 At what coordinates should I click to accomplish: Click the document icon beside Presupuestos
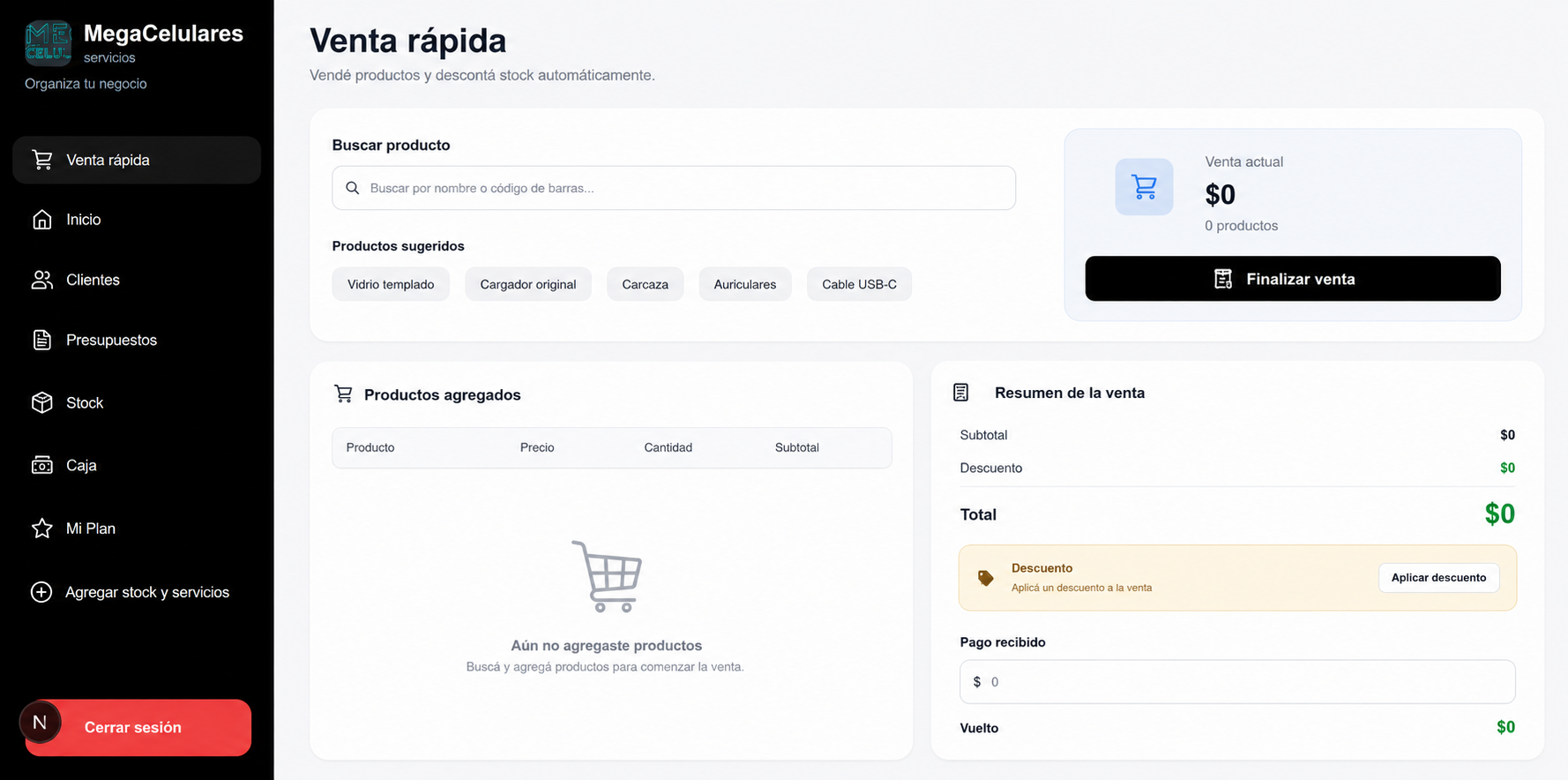tap(42, 340)
